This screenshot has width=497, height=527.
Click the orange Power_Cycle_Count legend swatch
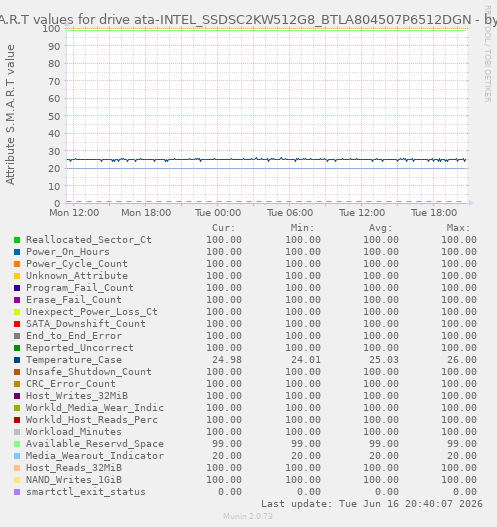click(x=17, y=264)
